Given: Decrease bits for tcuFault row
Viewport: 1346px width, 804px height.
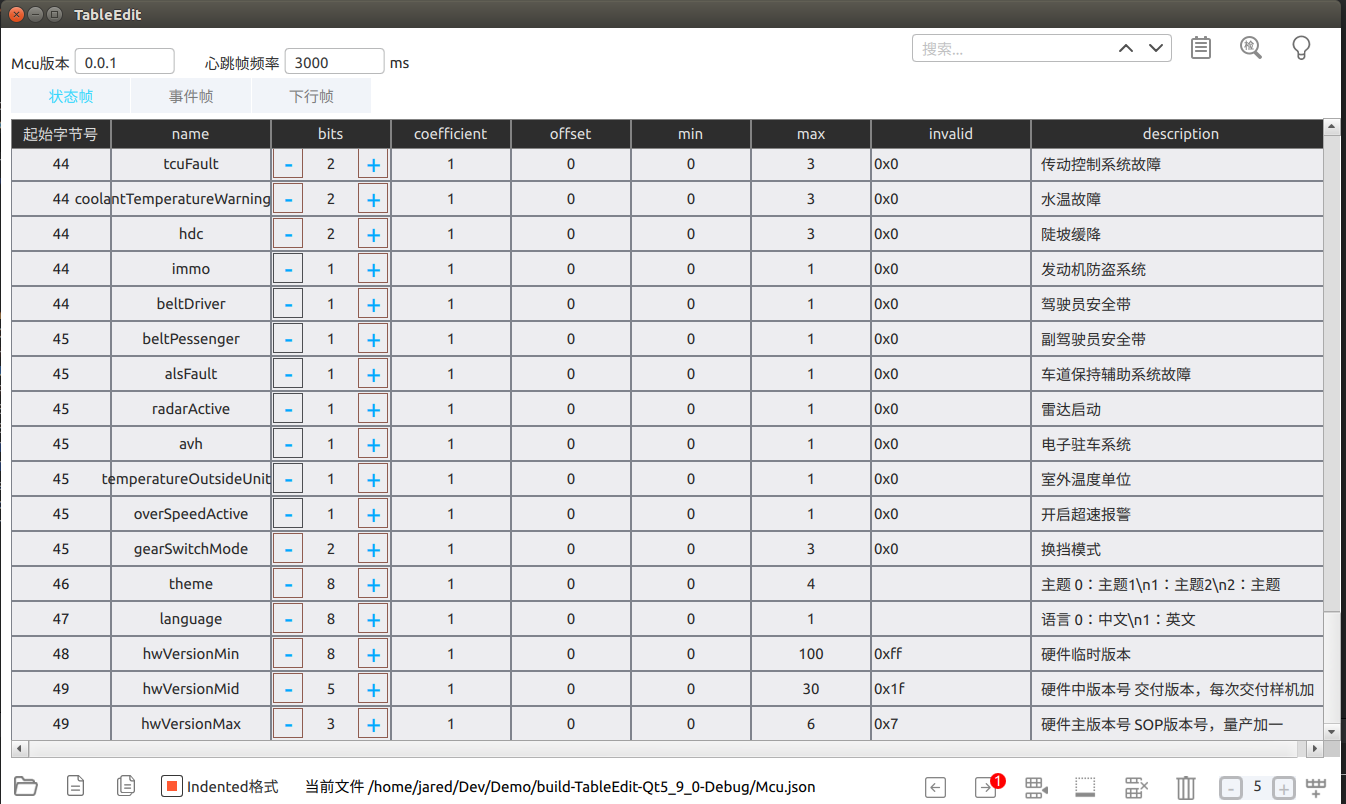Looking at the screenshot, I should click(288, 164).
